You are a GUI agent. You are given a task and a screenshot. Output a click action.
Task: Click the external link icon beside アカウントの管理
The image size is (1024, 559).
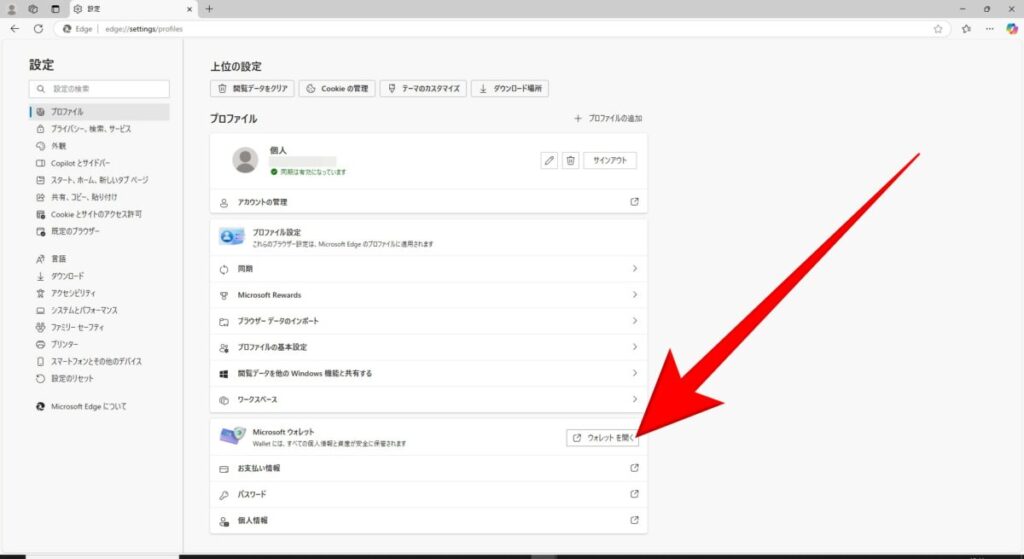pos(634,202)
